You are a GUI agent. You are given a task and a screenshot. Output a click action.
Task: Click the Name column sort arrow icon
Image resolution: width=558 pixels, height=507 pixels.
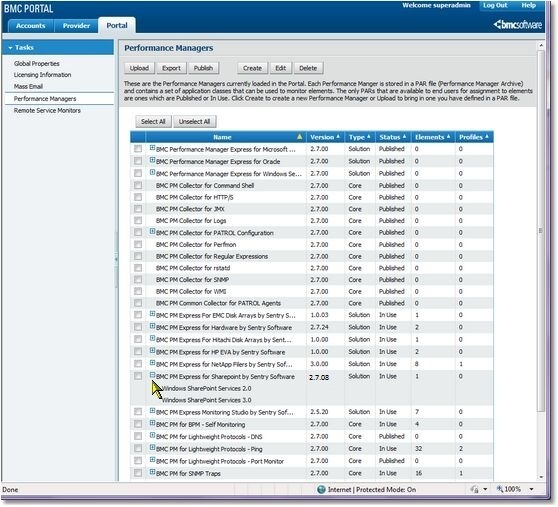click(x=299, y=137)
